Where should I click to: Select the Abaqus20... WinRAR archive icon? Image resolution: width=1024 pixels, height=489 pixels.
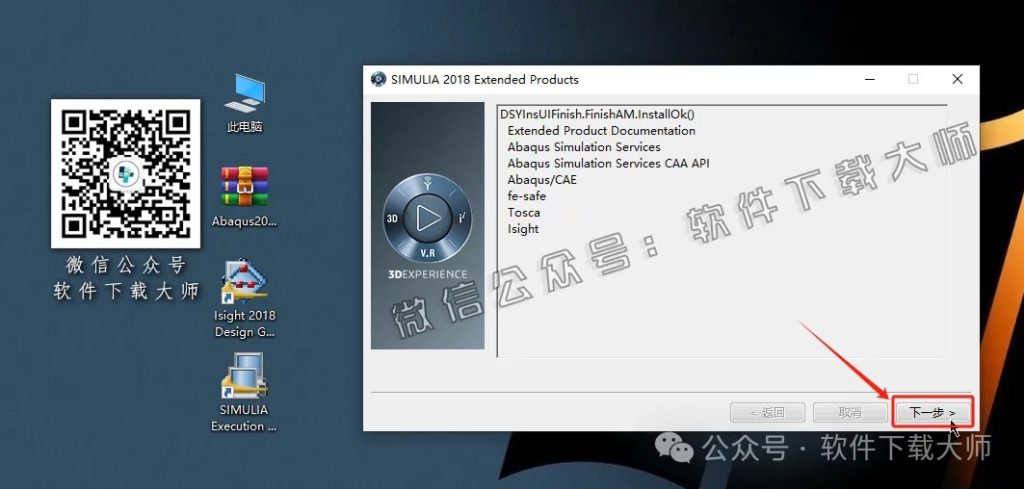(x=244, y=197)
